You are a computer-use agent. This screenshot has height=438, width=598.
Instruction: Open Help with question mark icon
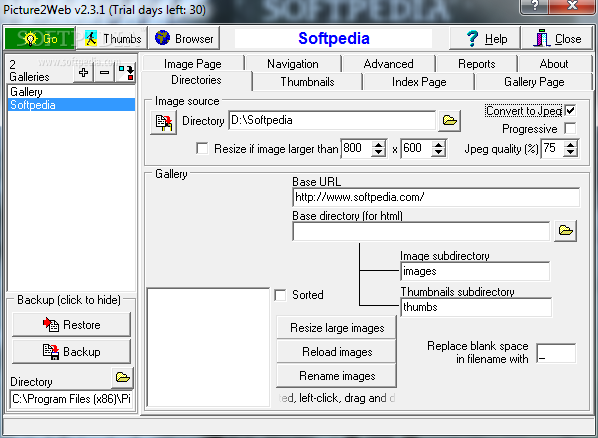[x=484, y=39]
